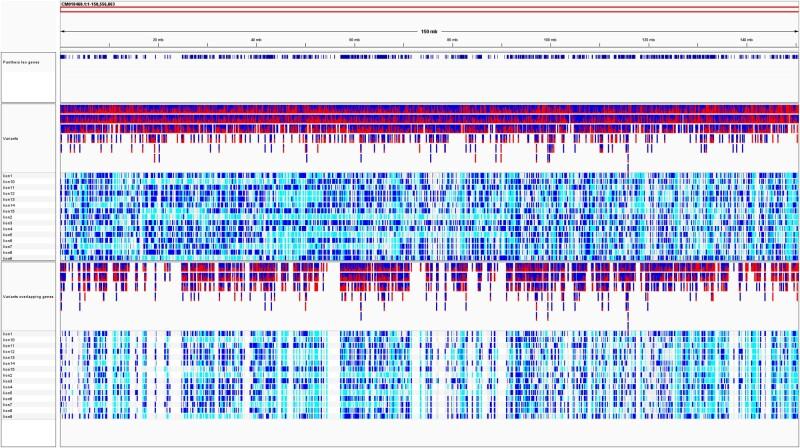Select lion13 in Variants overlapping genes track
800x448 pixels.
(x=9, y=357)
